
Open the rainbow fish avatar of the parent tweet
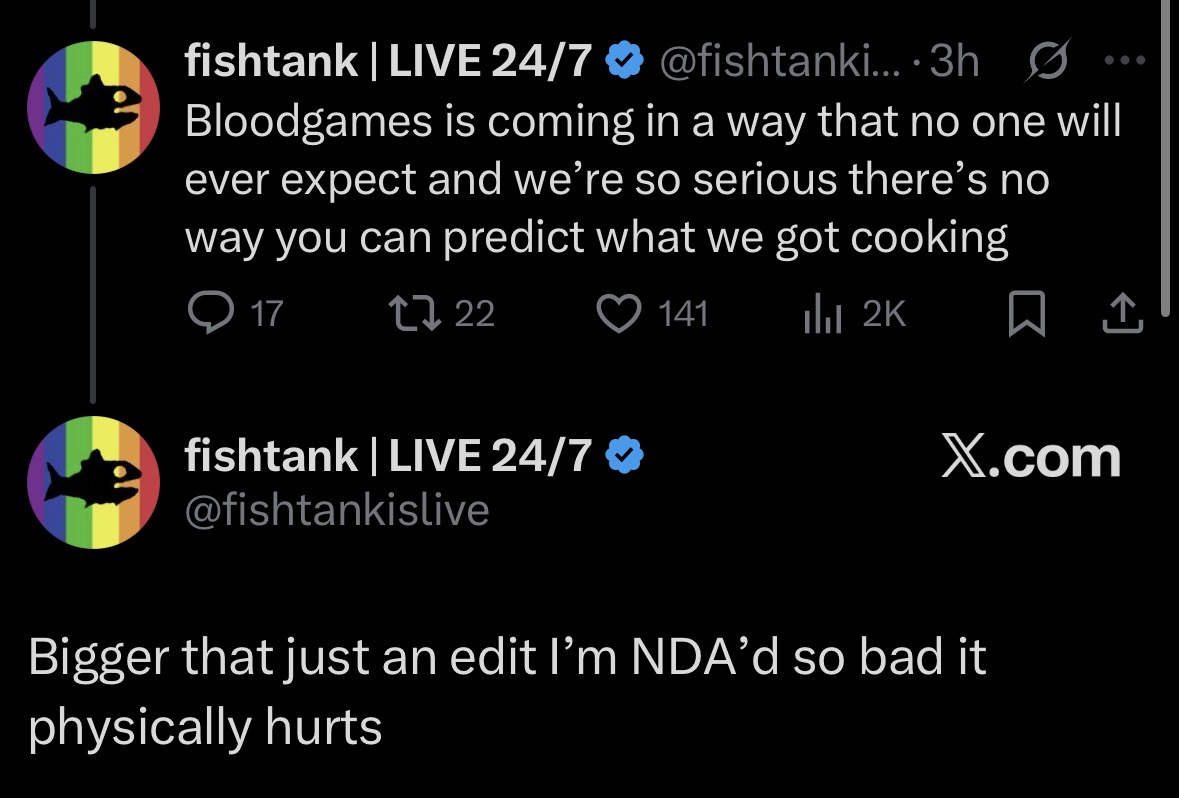coord(93,108)
